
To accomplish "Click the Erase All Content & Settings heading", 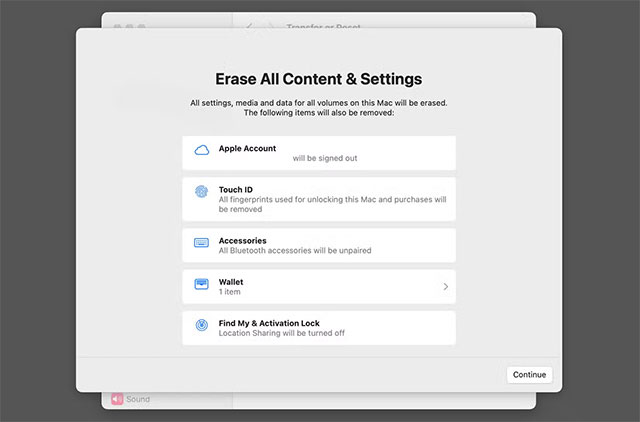I will click(x=319, y=79).
